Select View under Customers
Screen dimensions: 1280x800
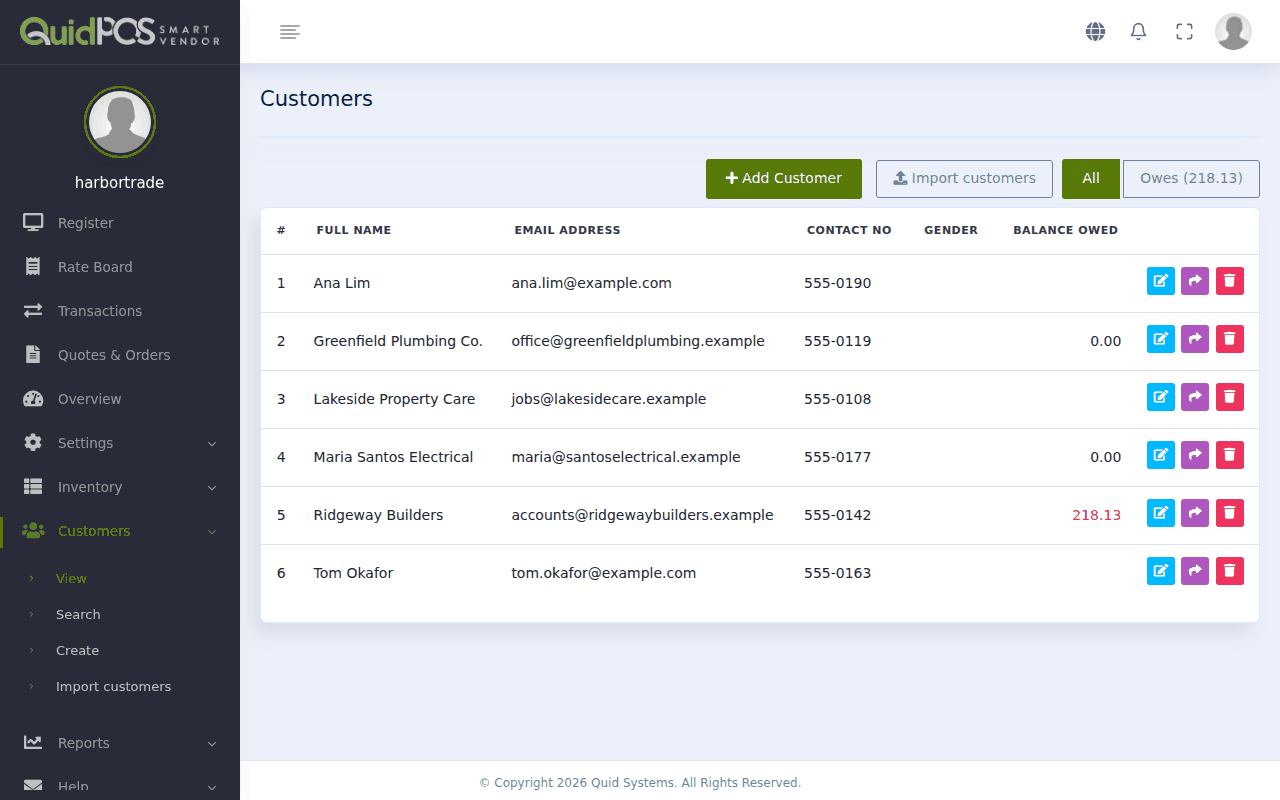tap(71, 578)
